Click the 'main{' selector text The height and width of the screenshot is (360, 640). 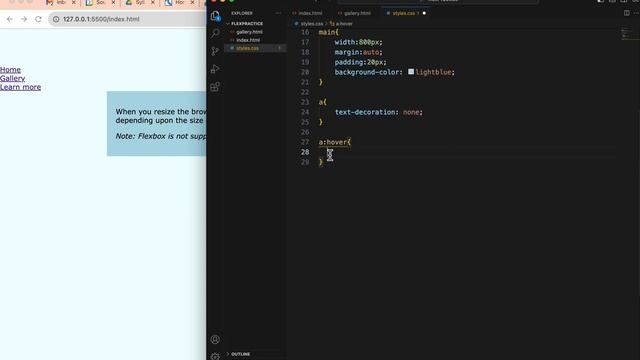click(x=328, y=32)
